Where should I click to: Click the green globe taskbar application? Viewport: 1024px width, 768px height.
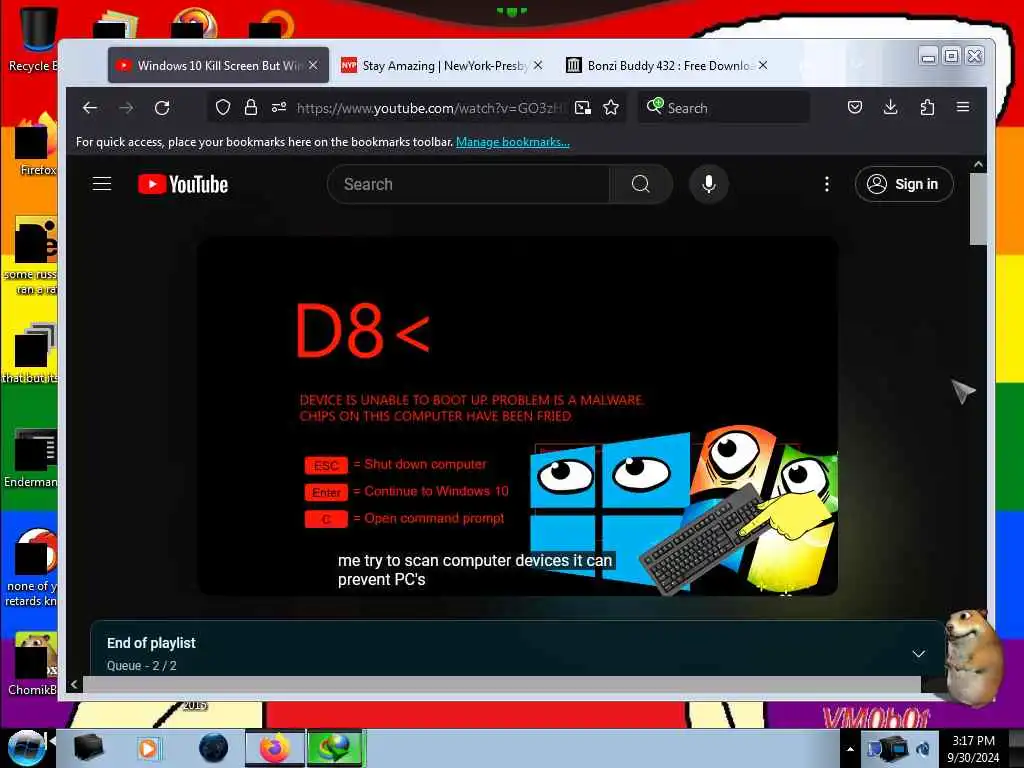335,748
